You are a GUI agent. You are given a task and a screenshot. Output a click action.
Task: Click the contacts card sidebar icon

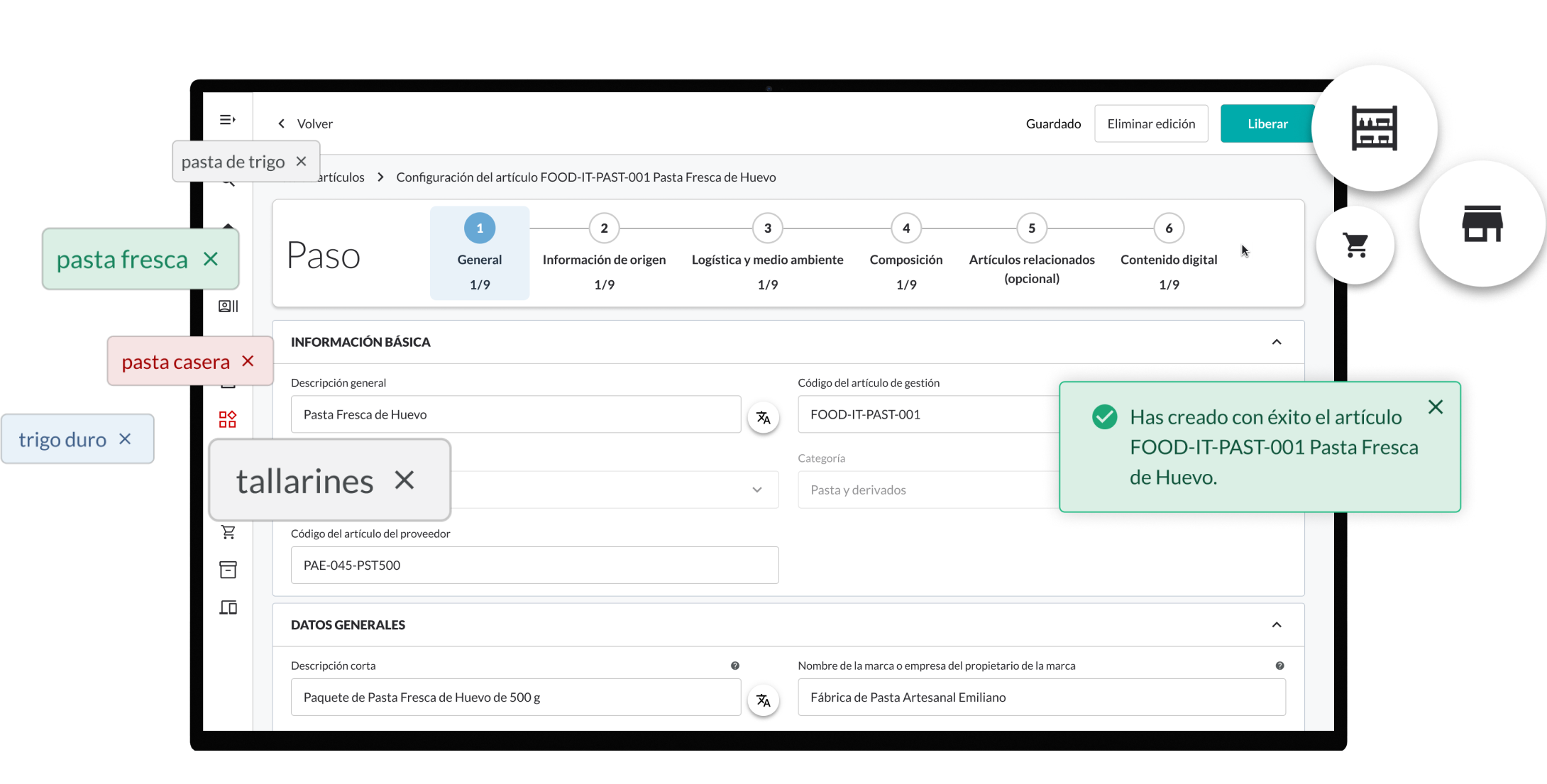pyautogui.click(x=228, y=306)
